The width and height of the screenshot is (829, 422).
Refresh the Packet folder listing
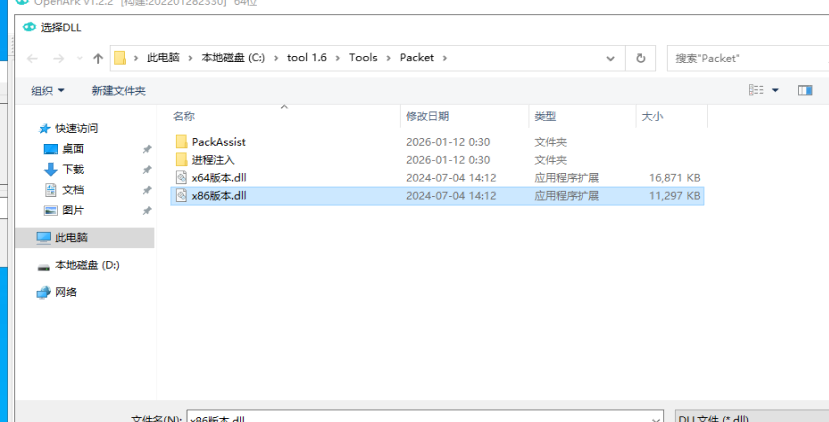click(x=640, y=58)
